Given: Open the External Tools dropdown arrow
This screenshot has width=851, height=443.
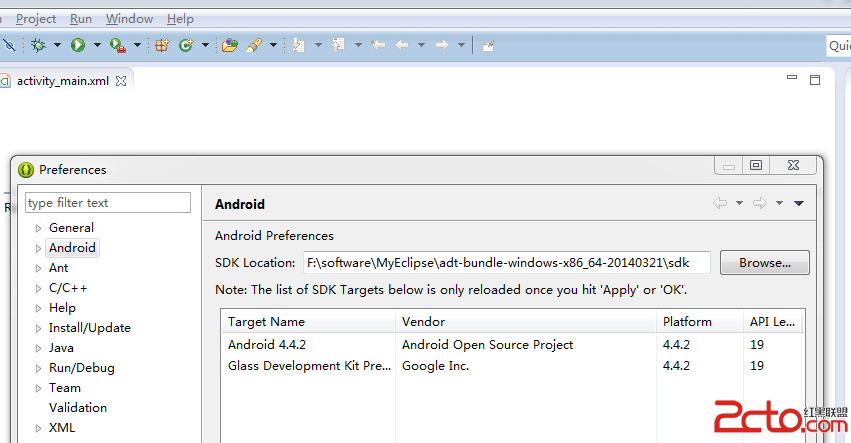Looking at the screenshot, I should point(137,46).
